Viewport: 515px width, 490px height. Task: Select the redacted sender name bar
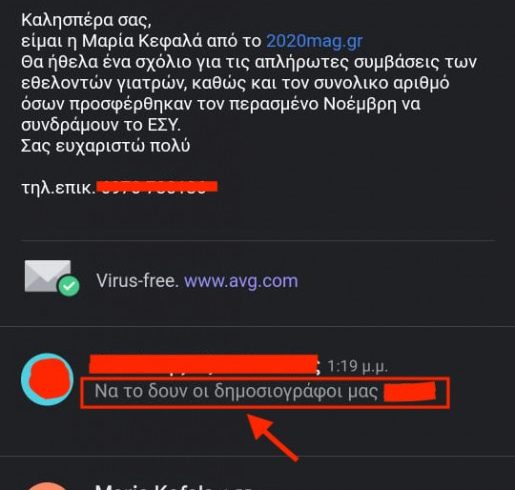coord(204,364)
